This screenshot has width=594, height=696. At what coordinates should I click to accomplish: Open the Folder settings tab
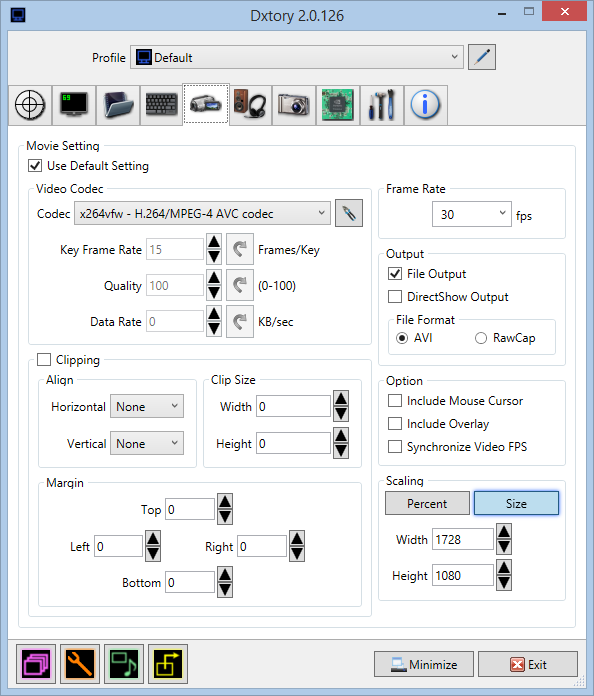pyautogui.click(x=118, y=105)
